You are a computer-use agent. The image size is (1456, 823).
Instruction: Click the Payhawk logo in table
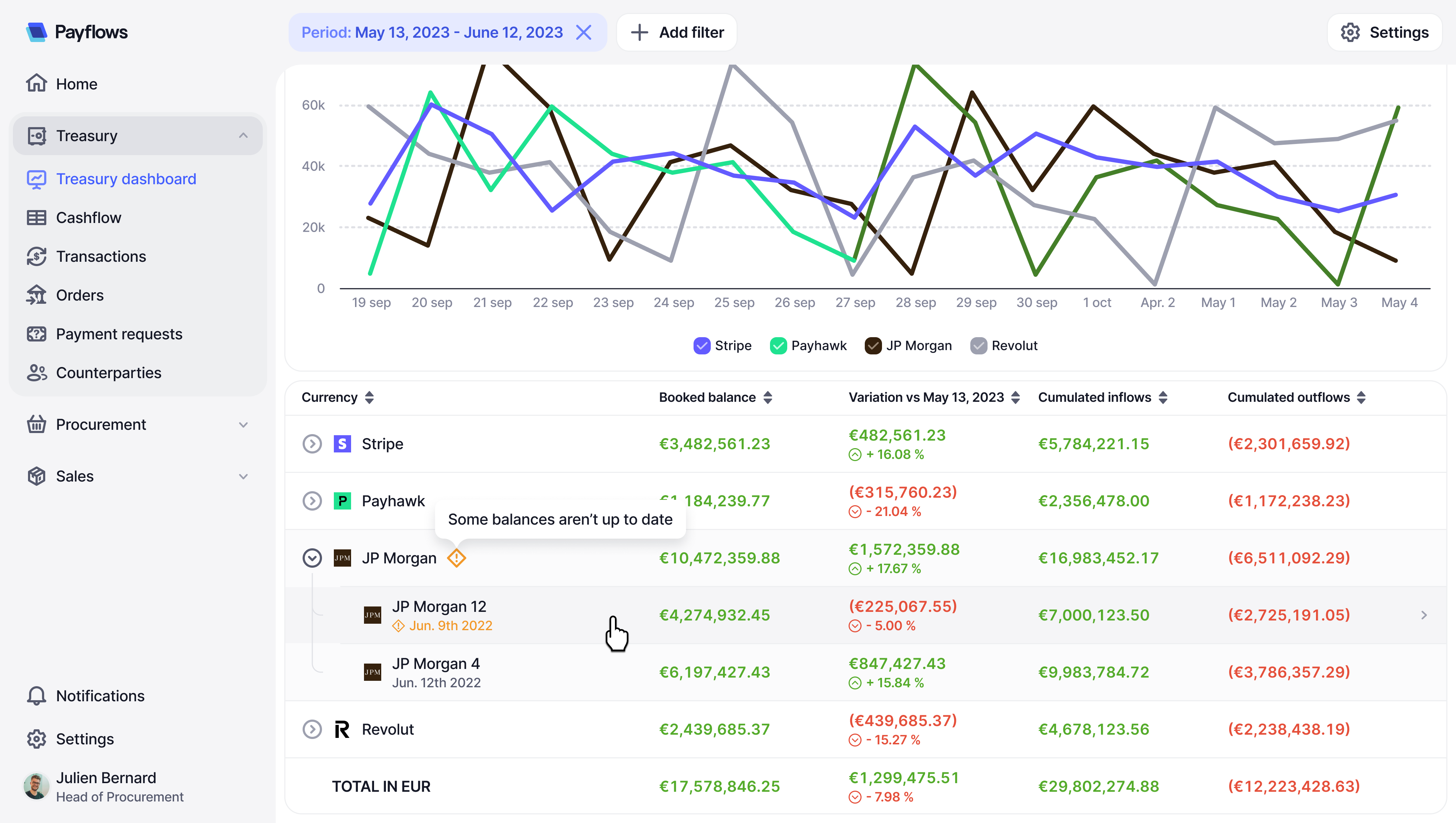[x=342, y=501]
